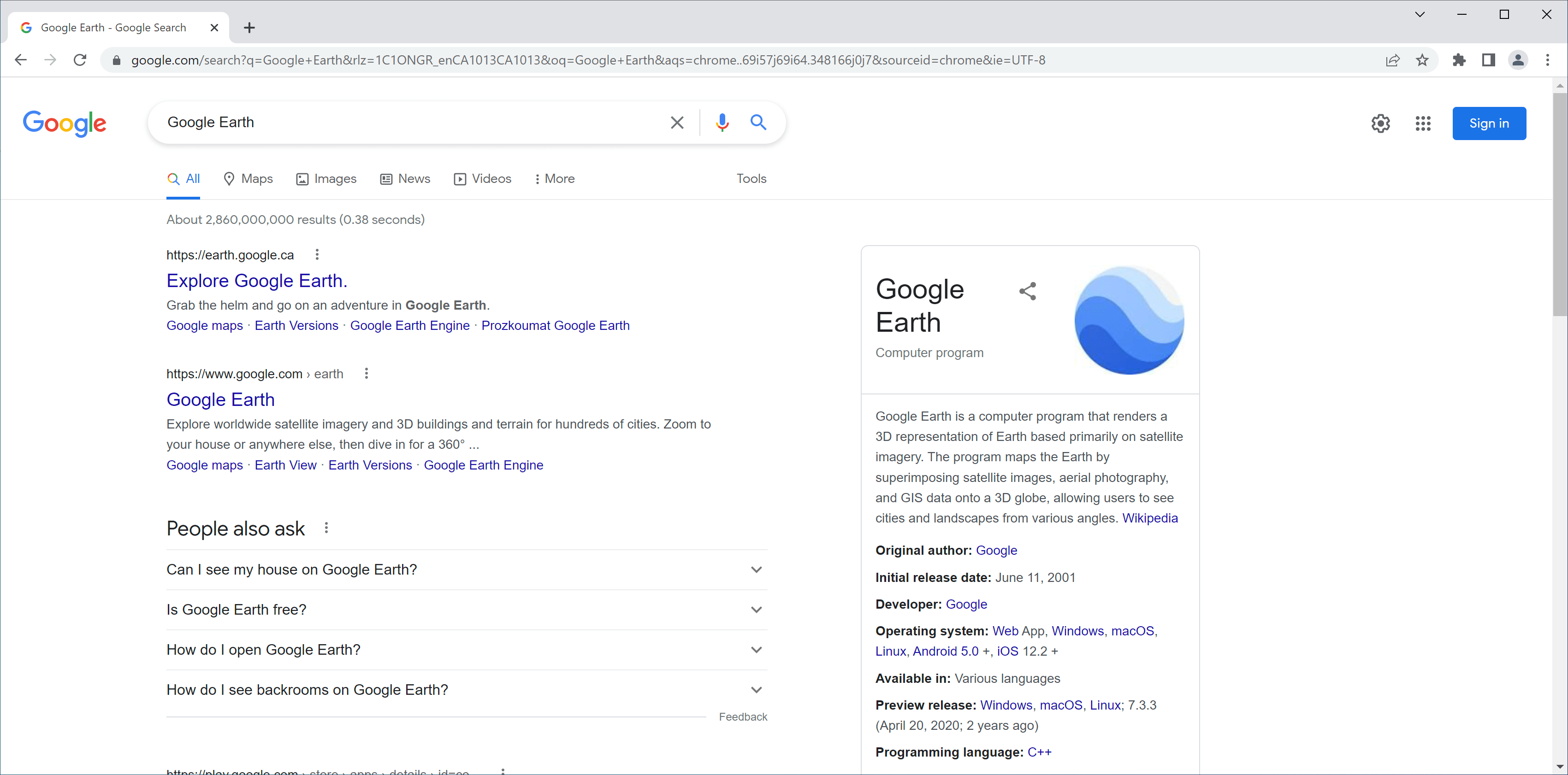Toggle Chrome side panel
This screenshot has width=1568, height=775.
pyautogui.click(x=1488, y=60)
